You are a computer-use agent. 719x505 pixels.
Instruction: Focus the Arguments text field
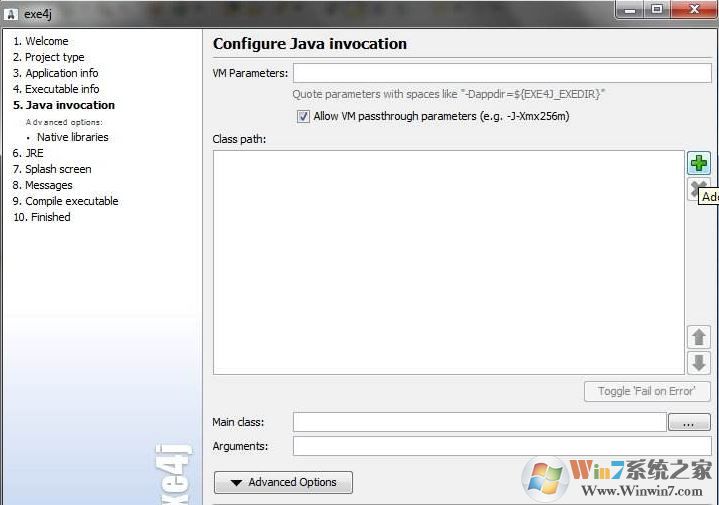[502, 446]
